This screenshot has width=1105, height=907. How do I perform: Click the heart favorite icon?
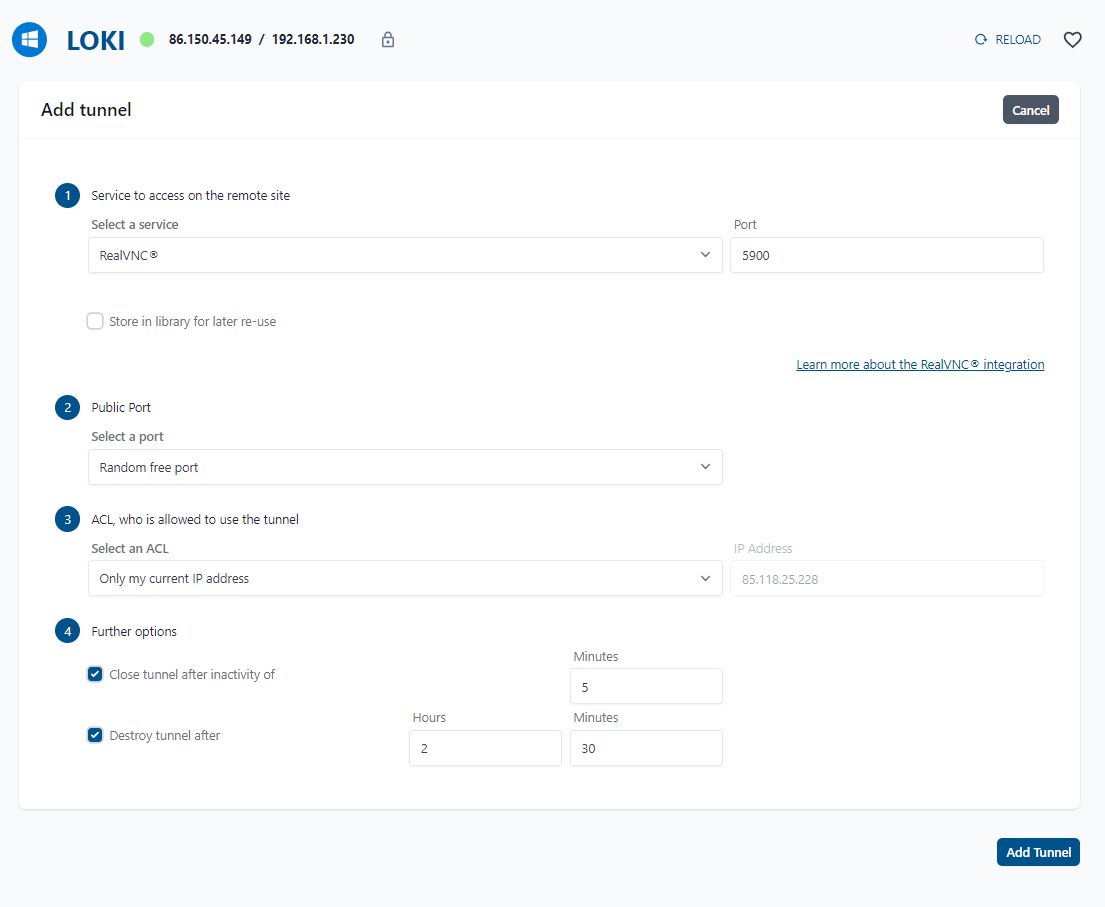coord(1072,40)
